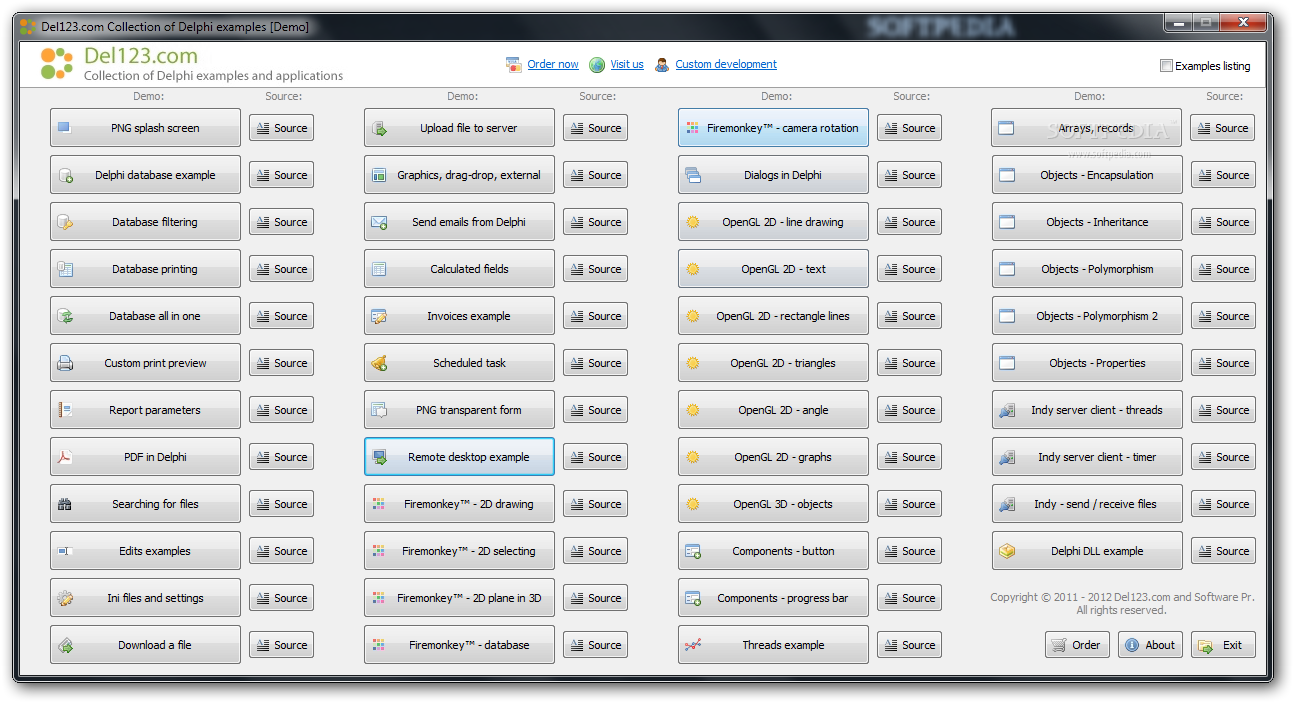The height and width of the screenshot is (703, 1294).
Task: Run the Delphi DLL example demo
Action: click(1087, 551)
